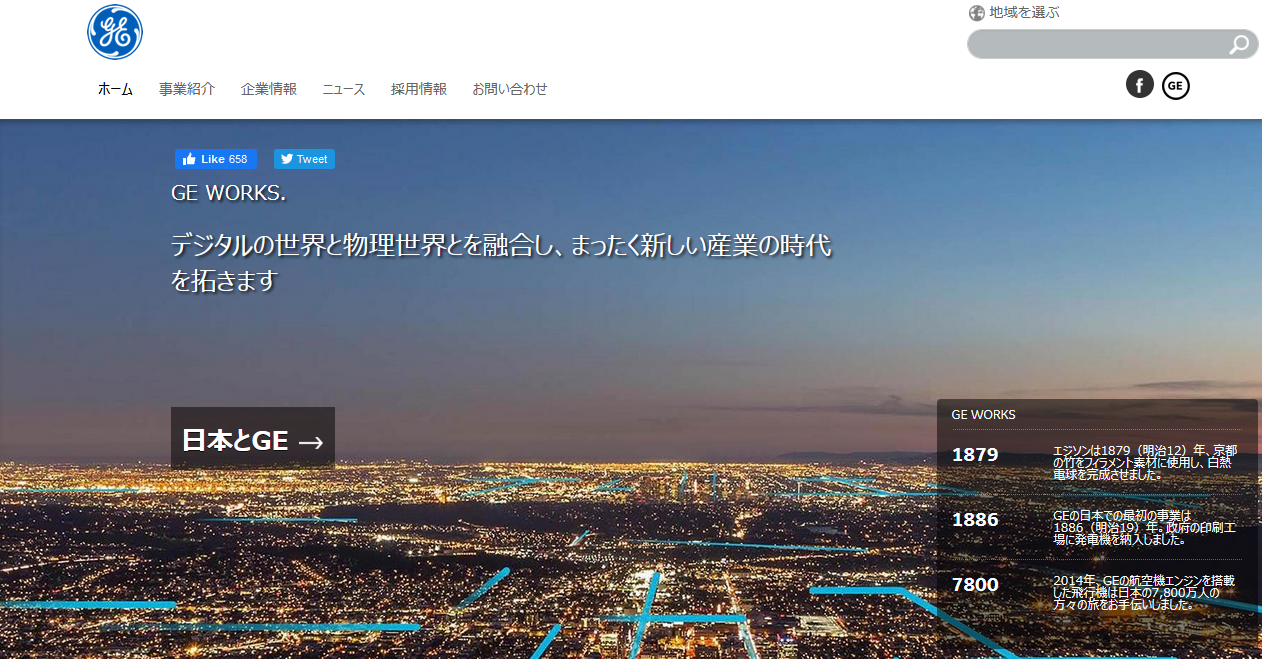Viewport: 1262px width, 659px height.
Task: Select the 1879 fact number
Action: pyautogui.click(x=975, y=455)
